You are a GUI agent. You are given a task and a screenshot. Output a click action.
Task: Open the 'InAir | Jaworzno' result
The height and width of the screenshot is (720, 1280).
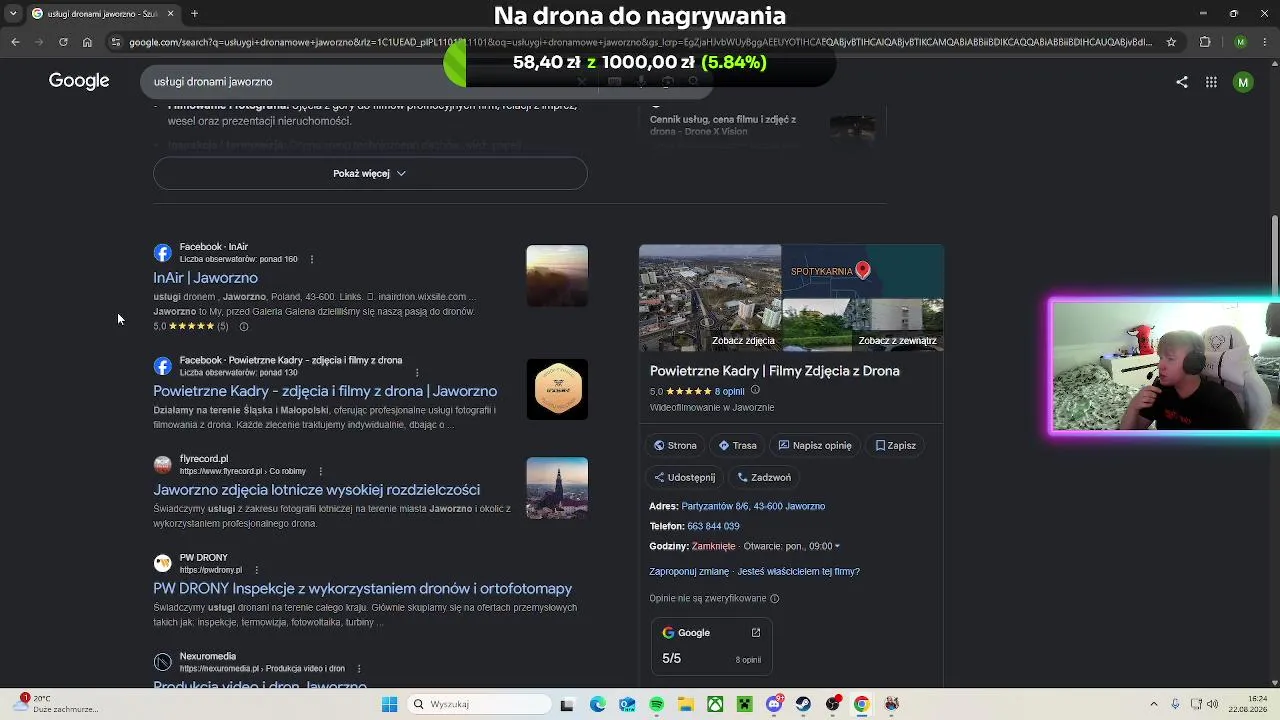[205, 278]
